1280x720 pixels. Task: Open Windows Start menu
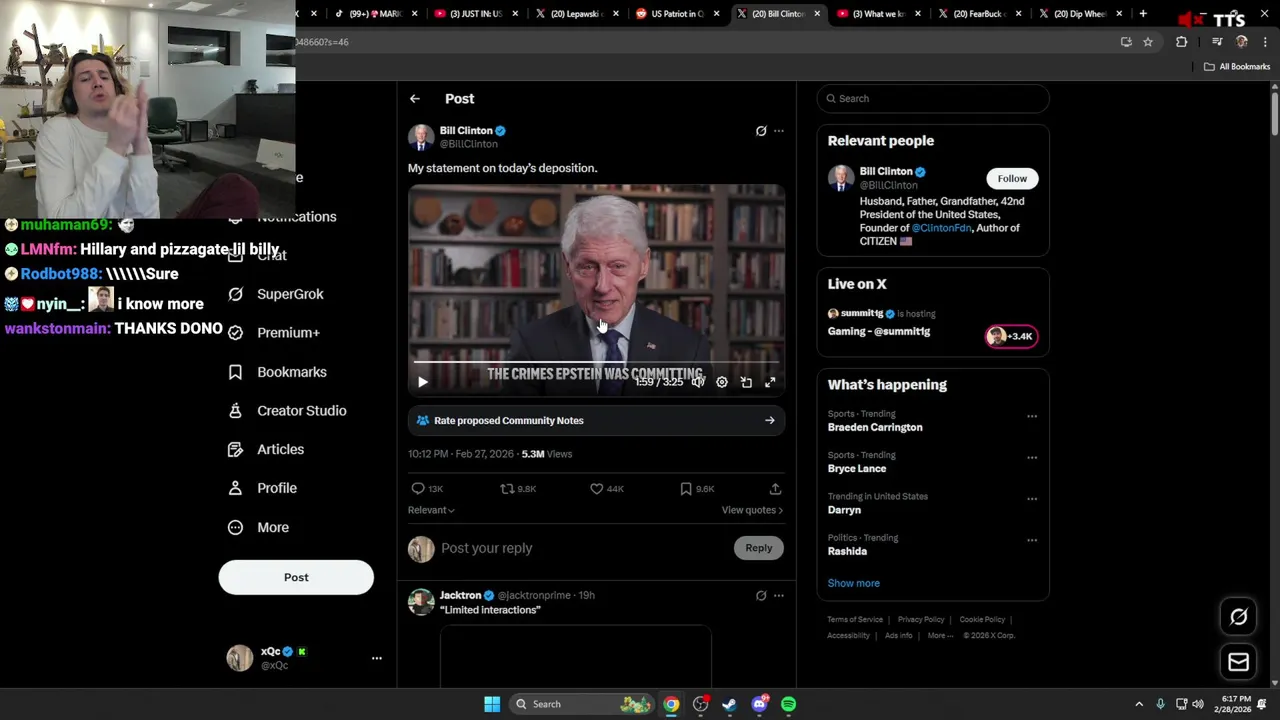[492, 704]
